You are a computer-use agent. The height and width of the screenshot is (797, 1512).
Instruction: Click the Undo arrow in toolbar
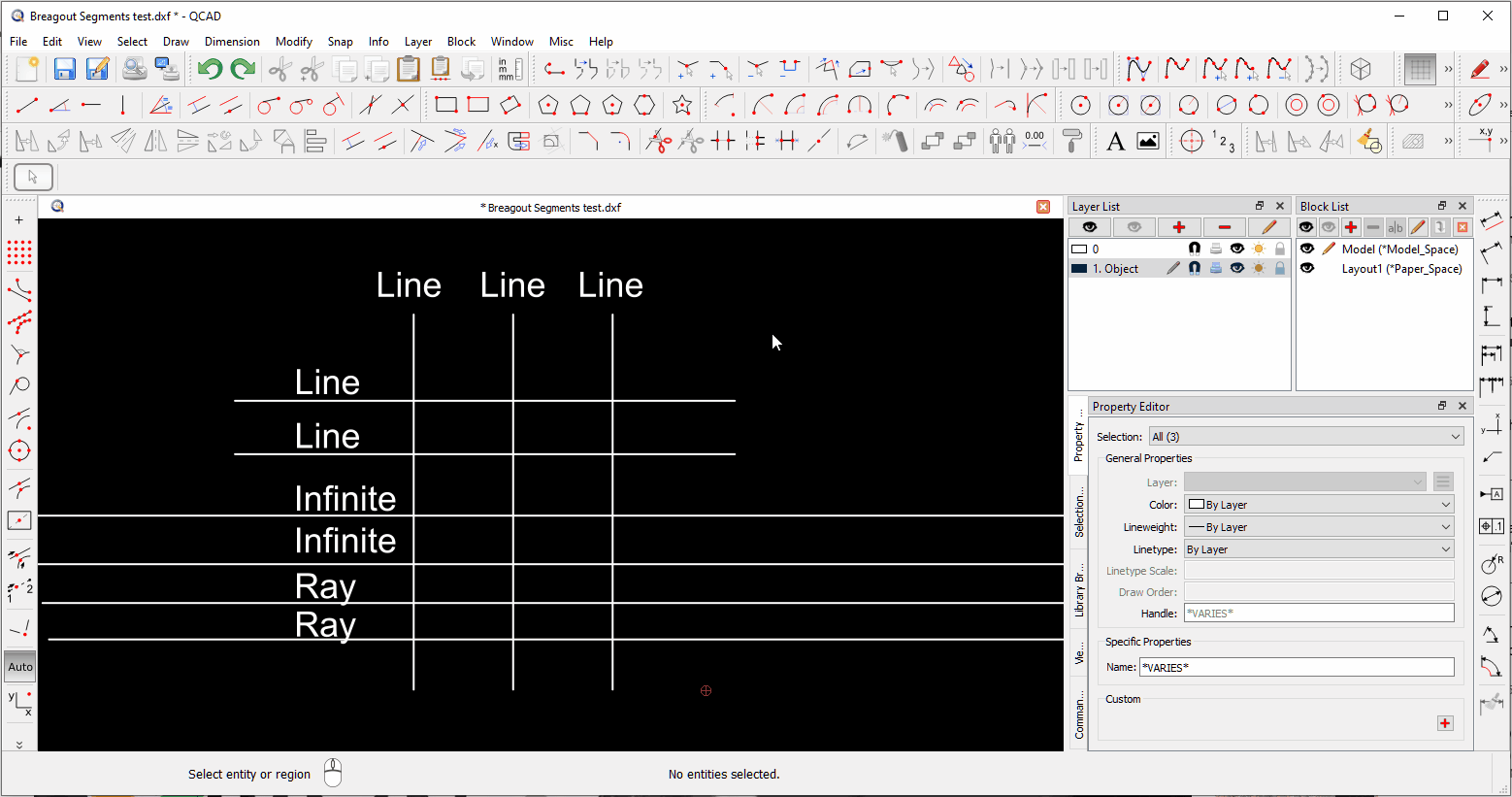point(210,69)
